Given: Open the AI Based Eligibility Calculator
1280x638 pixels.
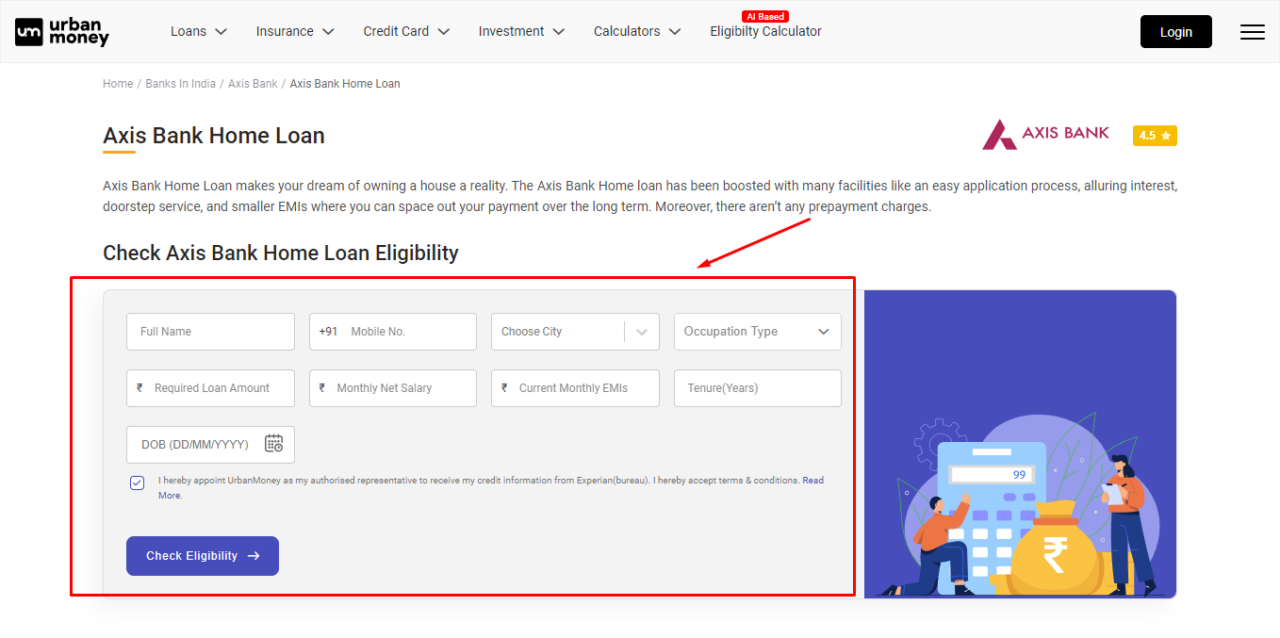Looking at the screenshot, I should pos(766,31).
